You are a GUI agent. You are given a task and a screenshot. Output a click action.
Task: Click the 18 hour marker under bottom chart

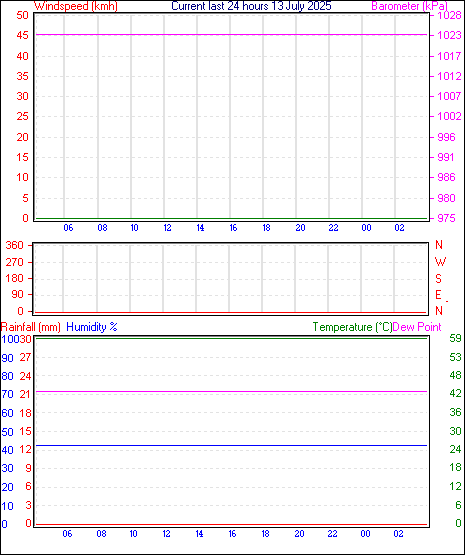coord(266,534)
